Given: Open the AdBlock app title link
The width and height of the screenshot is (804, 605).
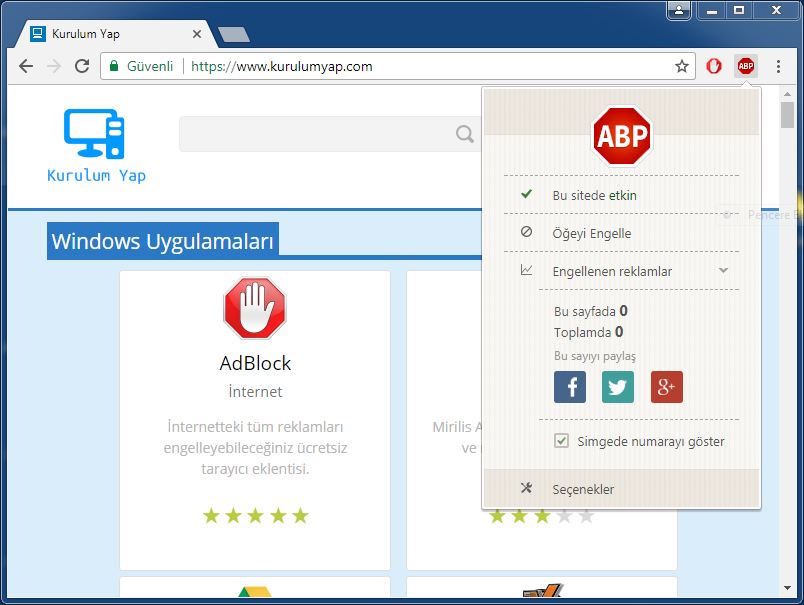Looking at the screenshot, I should click(x=255, y=364).
